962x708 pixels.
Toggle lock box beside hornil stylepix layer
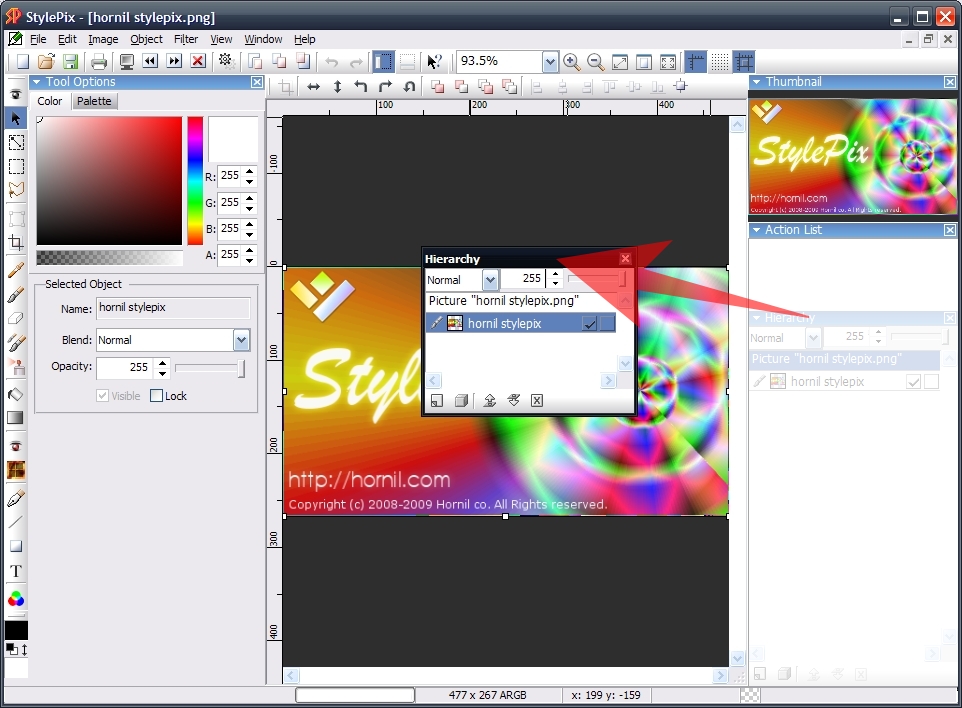pos(607,323)
